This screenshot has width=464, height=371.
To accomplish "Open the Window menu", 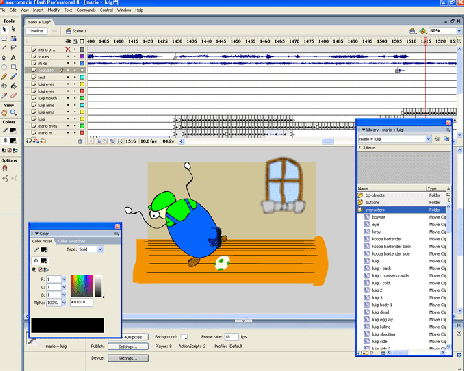I will point(124,10).
